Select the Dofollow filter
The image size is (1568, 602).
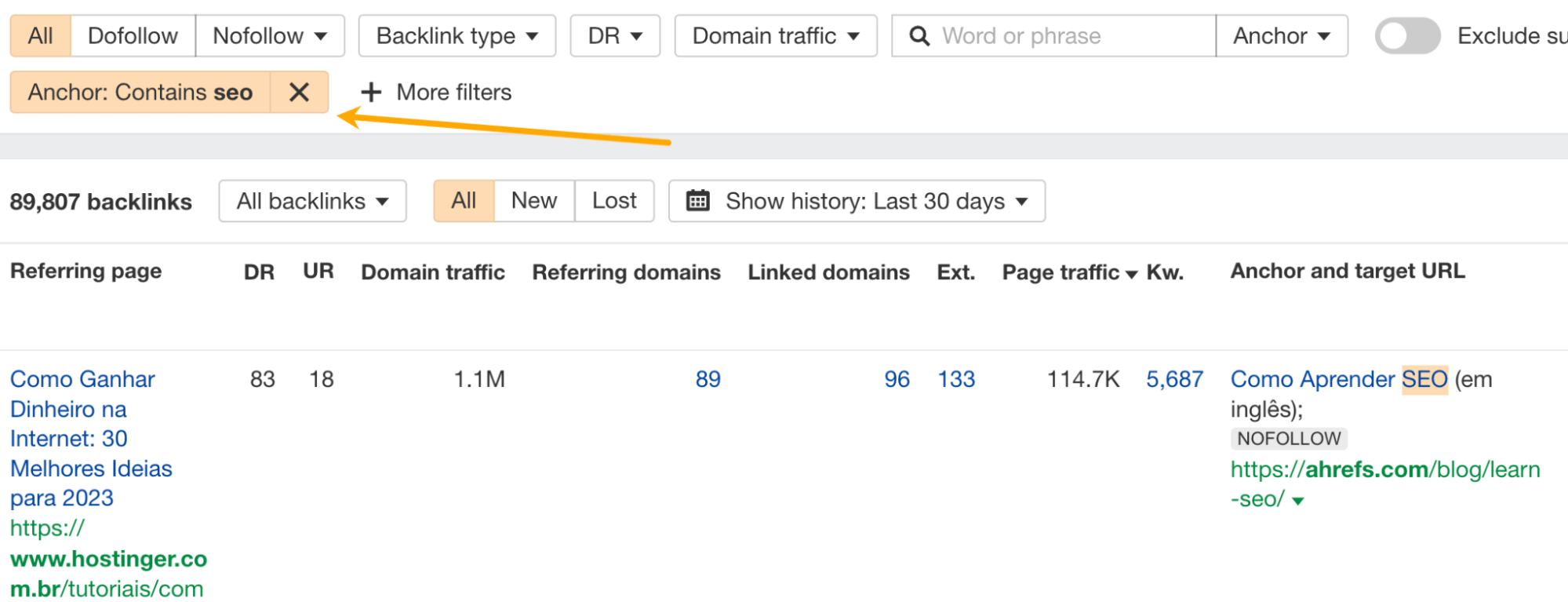pyautogui.click(x=133, y=36)
